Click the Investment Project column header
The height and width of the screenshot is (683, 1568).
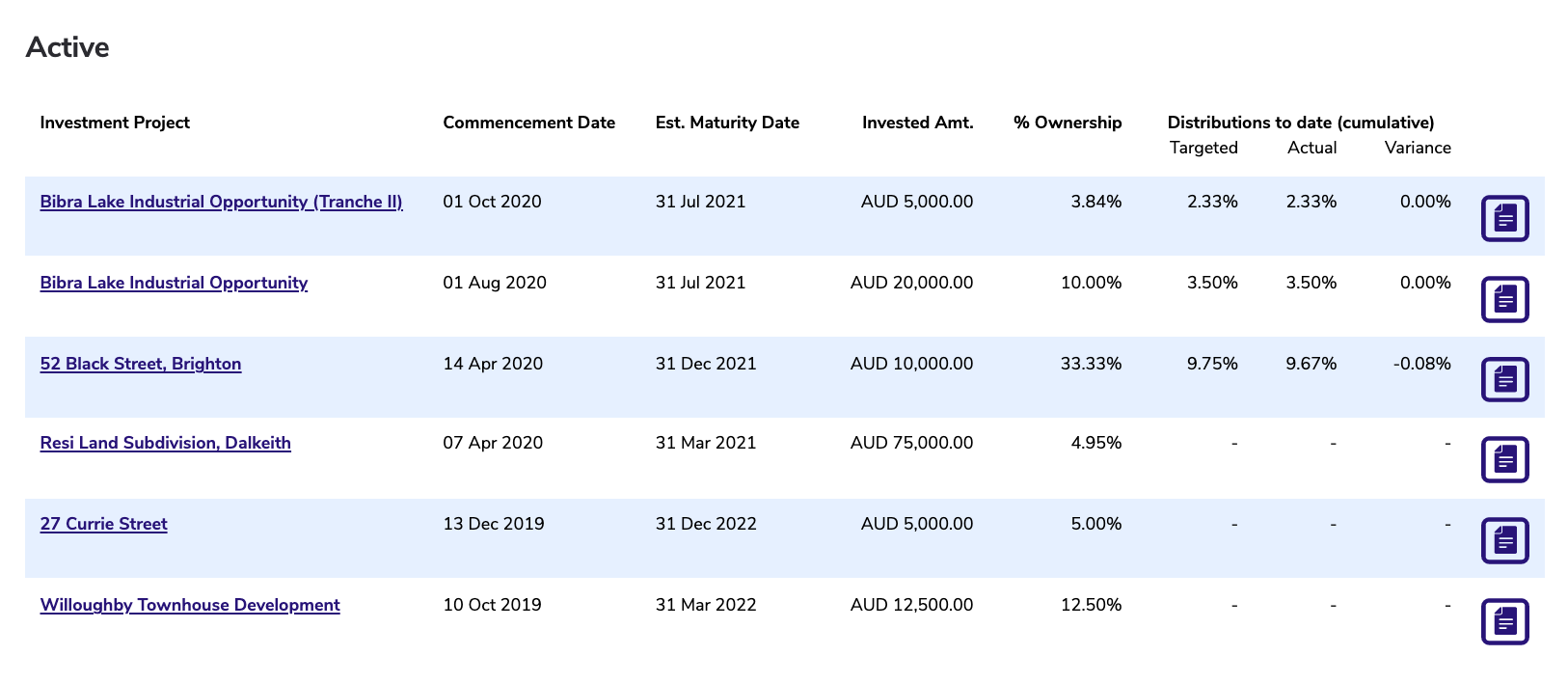pos(115,123)
